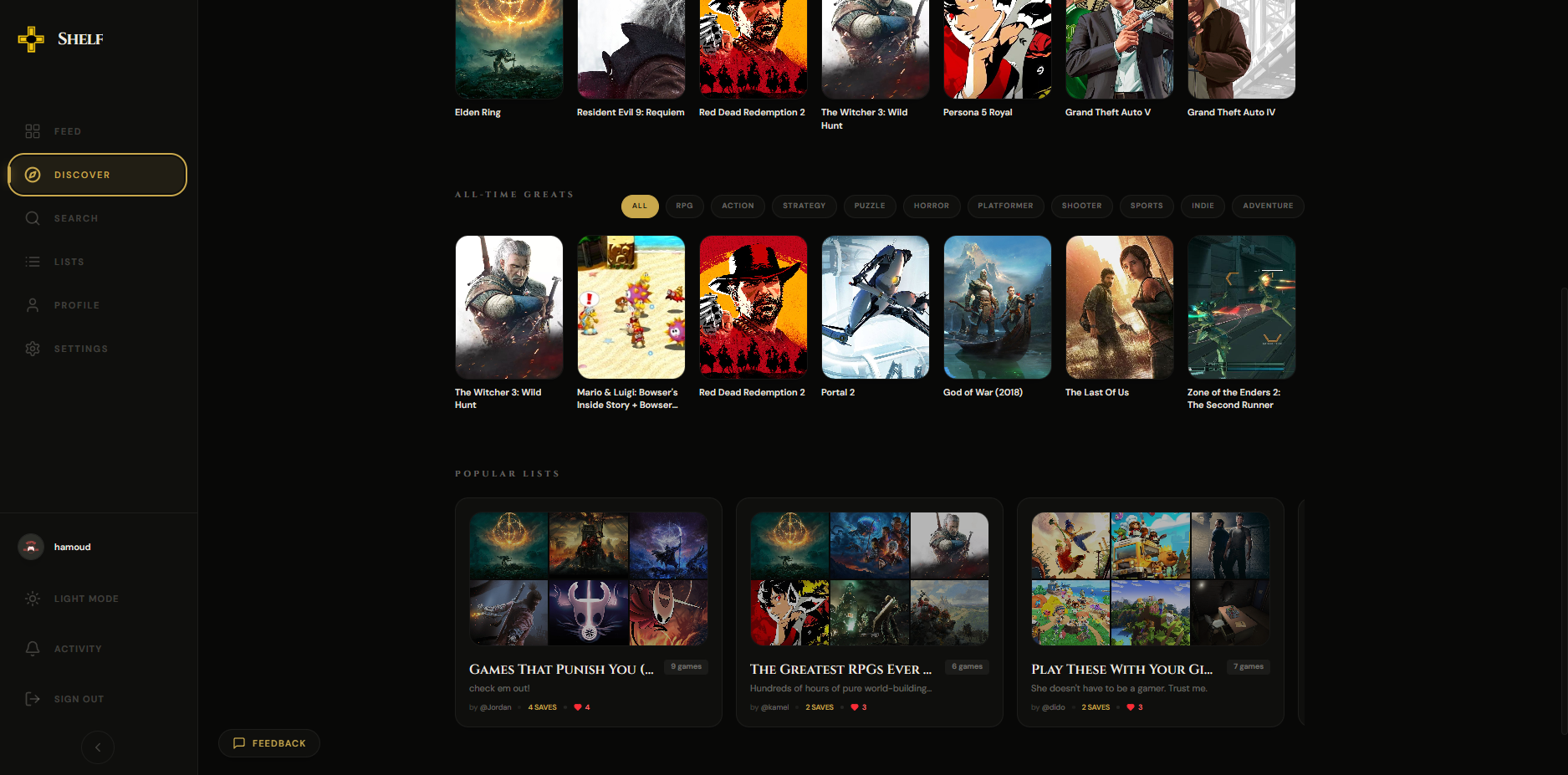Viewport: 1568px width, 775px height.
Task: Pick the Sports genre filter
Action: (x=1147, y=206)
